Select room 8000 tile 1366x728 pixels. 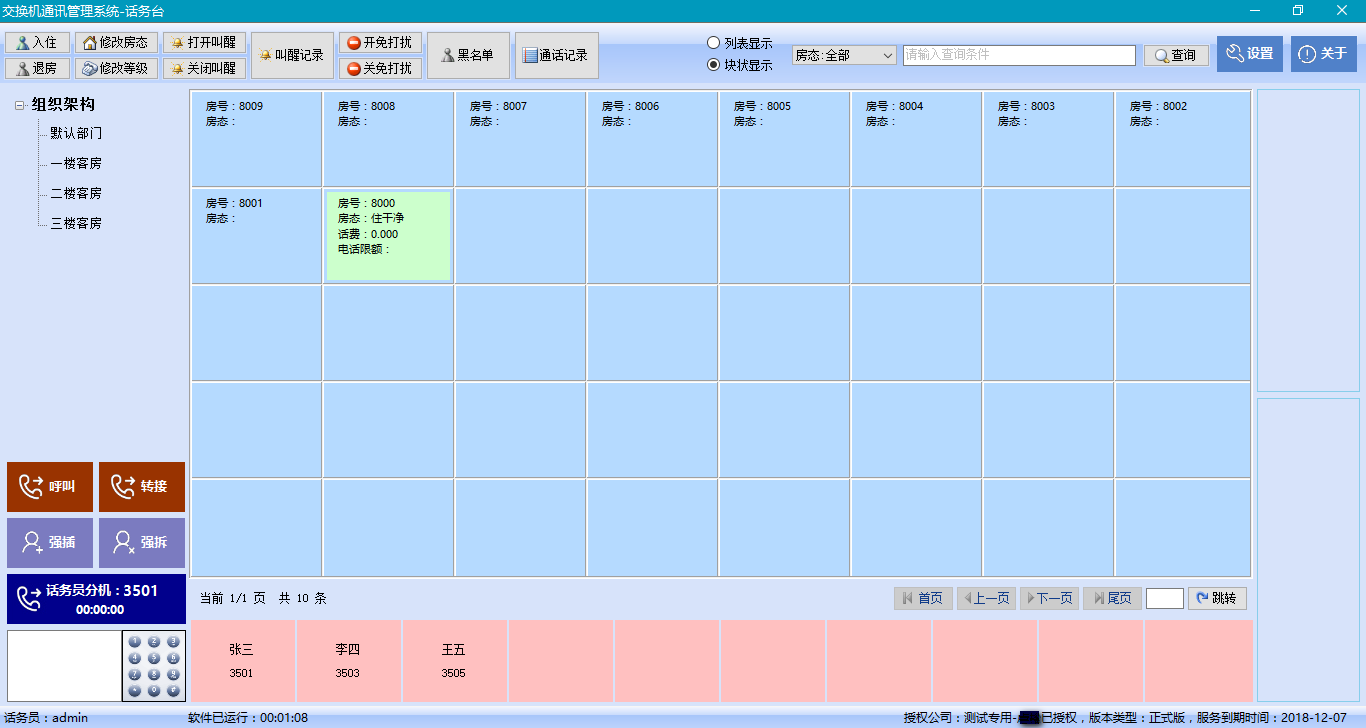point(388,235)
